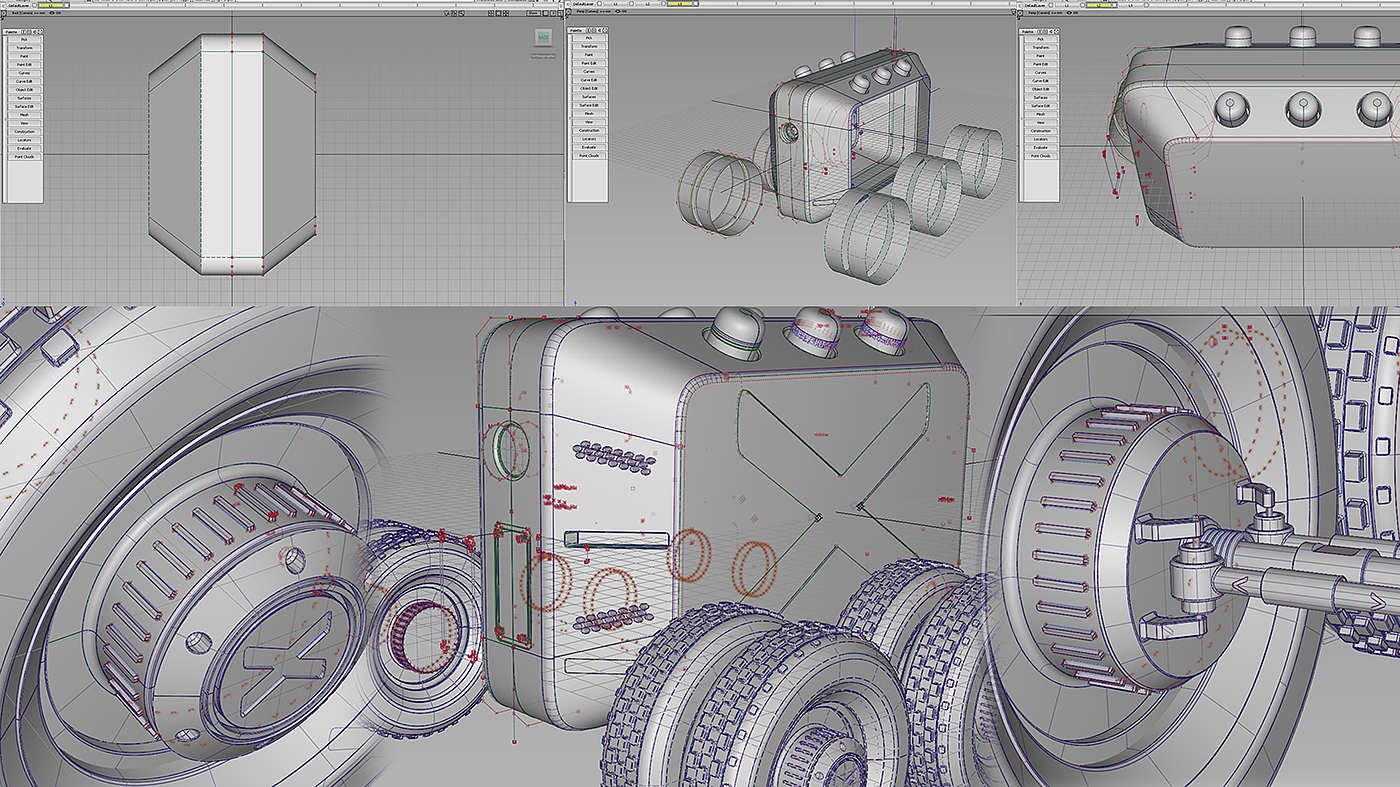
Task: Select Point Clouds in Back view palette
Action: point(24,156)
